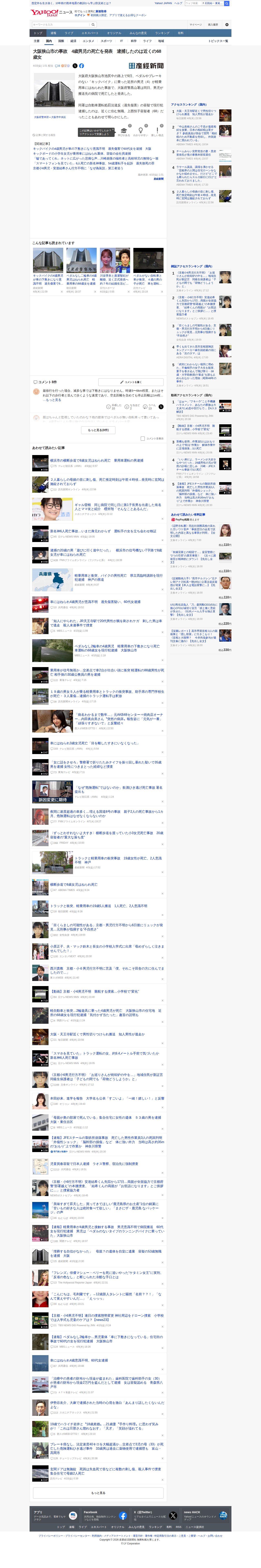Select the 国際 category tab

click(61, 41)
